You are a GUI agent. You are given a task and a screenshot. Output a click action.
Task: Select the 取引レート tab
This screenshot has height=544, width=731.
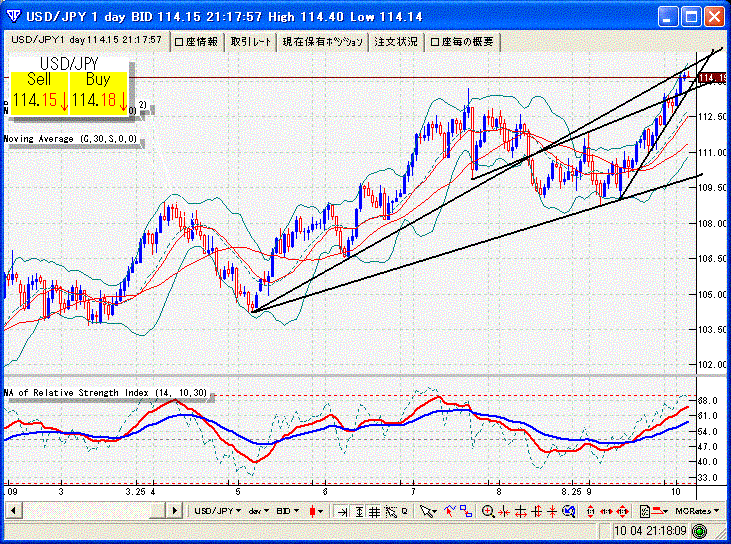click(x=249, y=41)
